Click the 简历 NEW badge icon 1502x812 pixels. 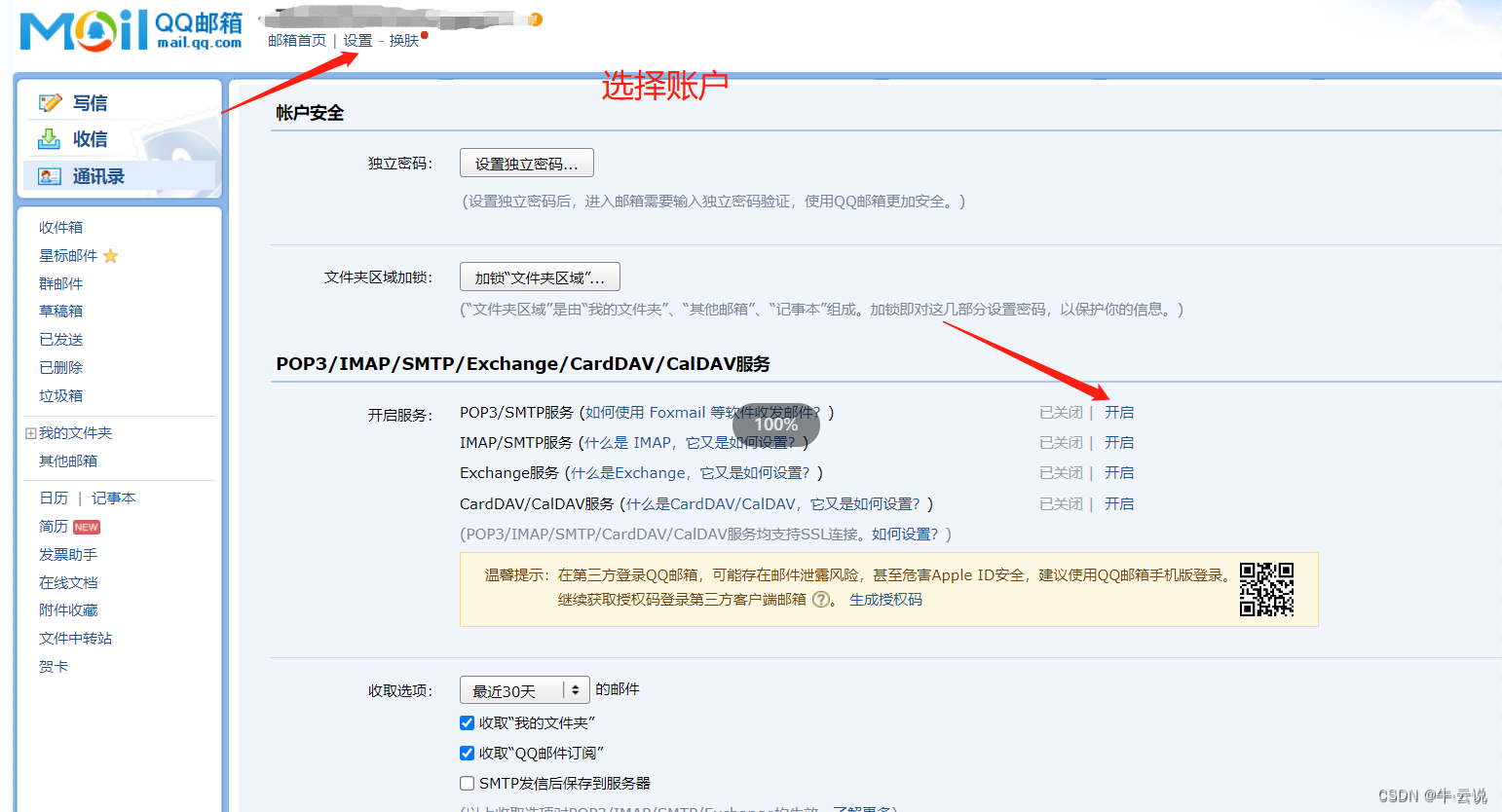click(86, 526)
